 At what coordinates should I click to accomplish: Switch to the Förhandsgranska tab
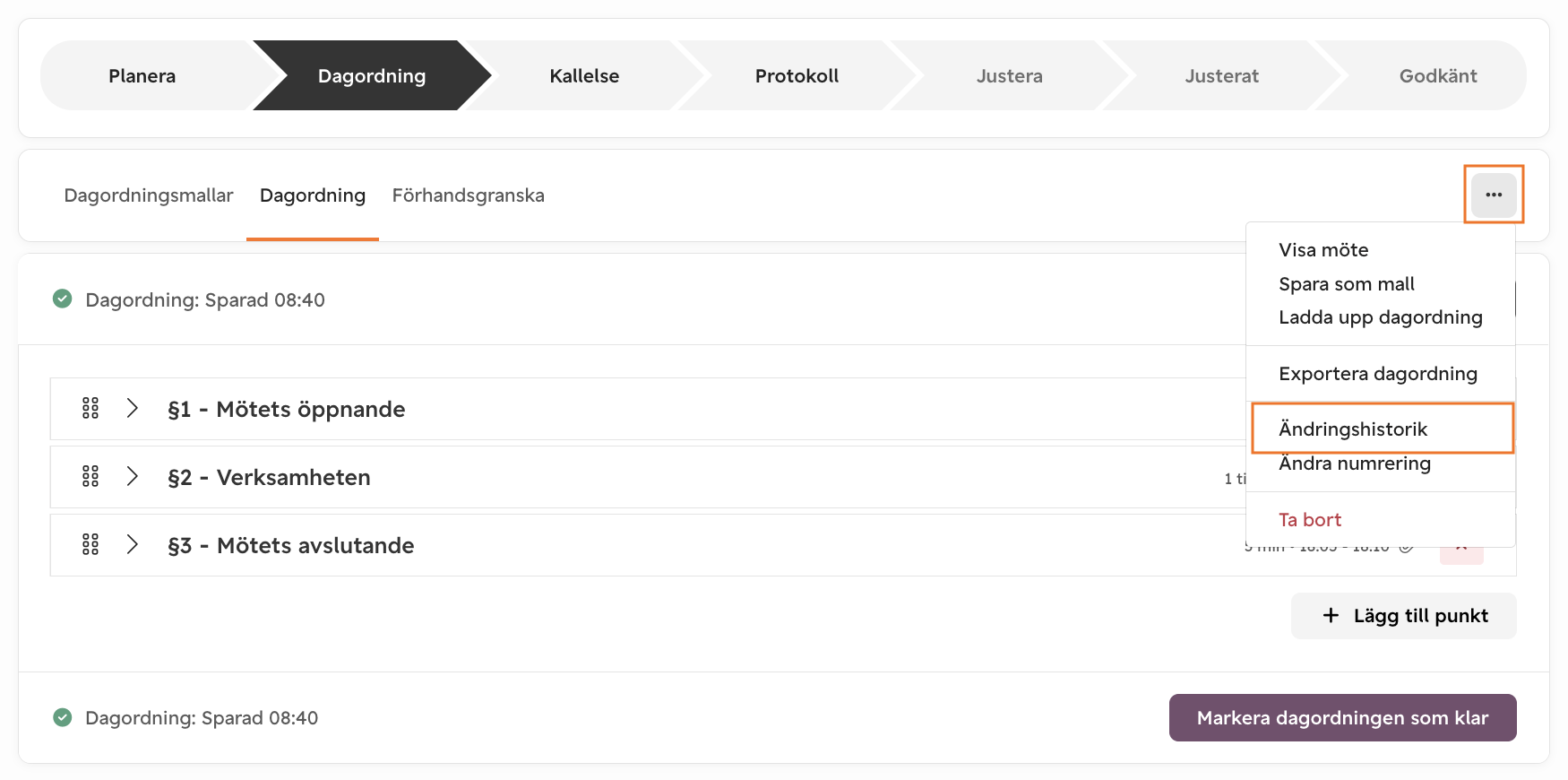[468, 195]
